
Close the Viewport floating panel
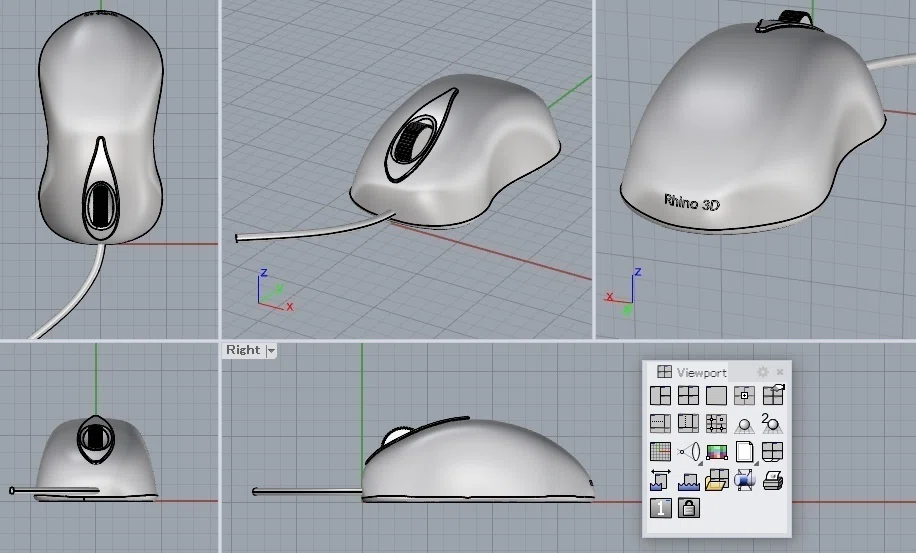(x=780, y=372)
